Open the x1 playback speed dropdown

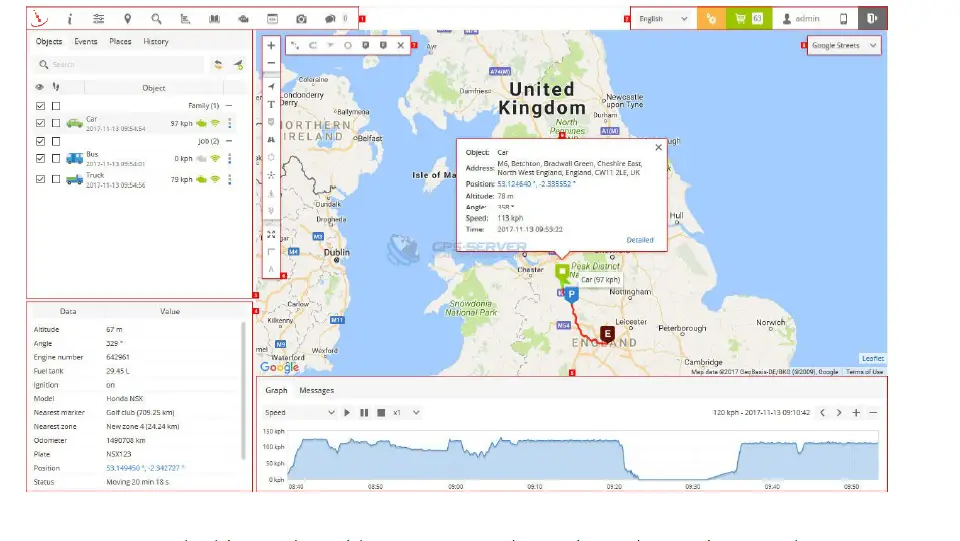(x=406, y=412)
